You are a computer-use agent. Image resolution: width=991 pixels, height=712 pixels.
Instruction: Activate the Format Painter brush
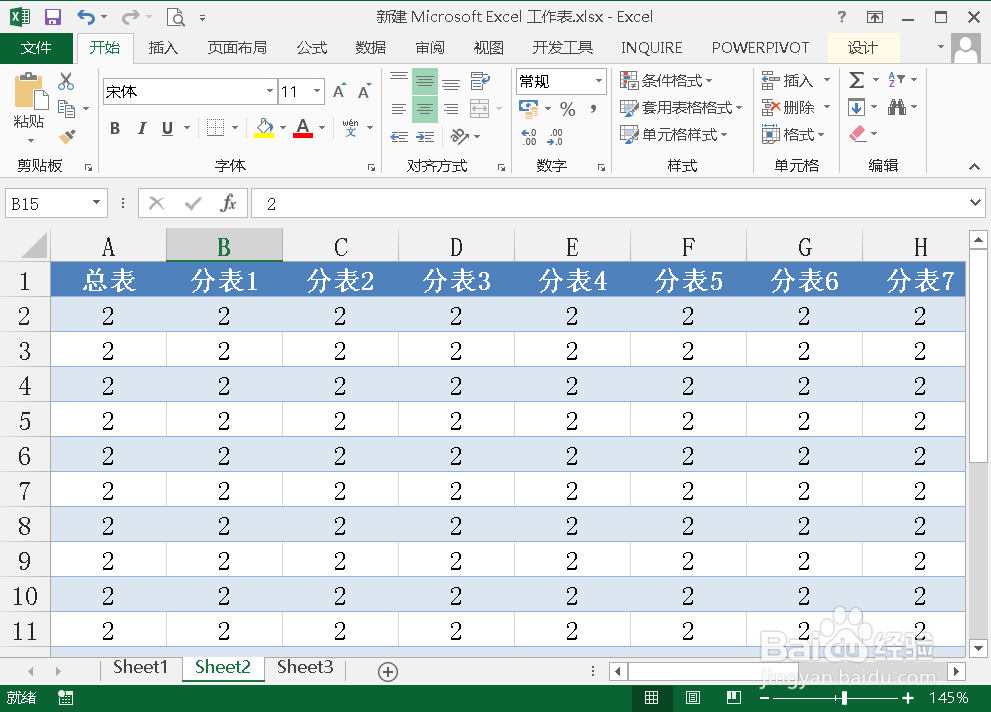click(x=66, y=136)
